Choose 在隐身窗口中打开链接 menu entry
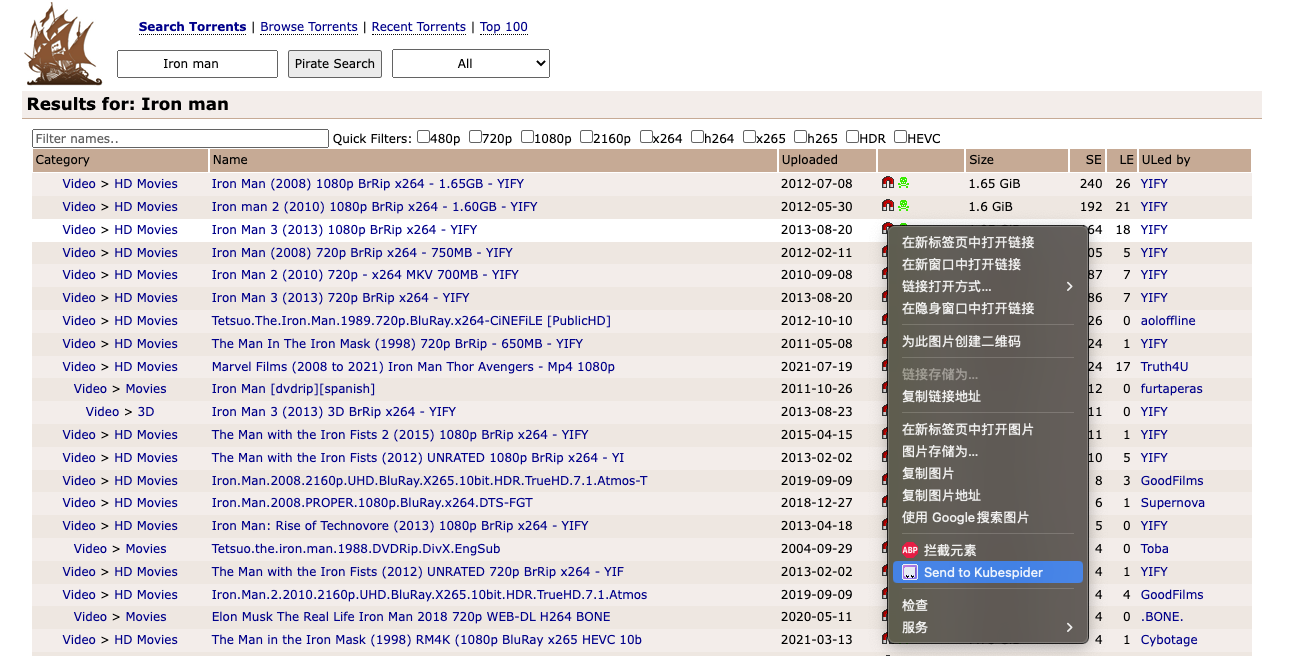1299x656 pixels. (x=986, y=308)
